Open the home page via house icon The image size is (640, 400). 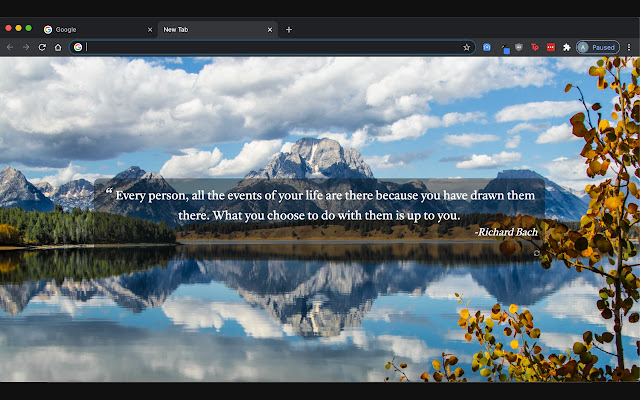coord(58,47)
